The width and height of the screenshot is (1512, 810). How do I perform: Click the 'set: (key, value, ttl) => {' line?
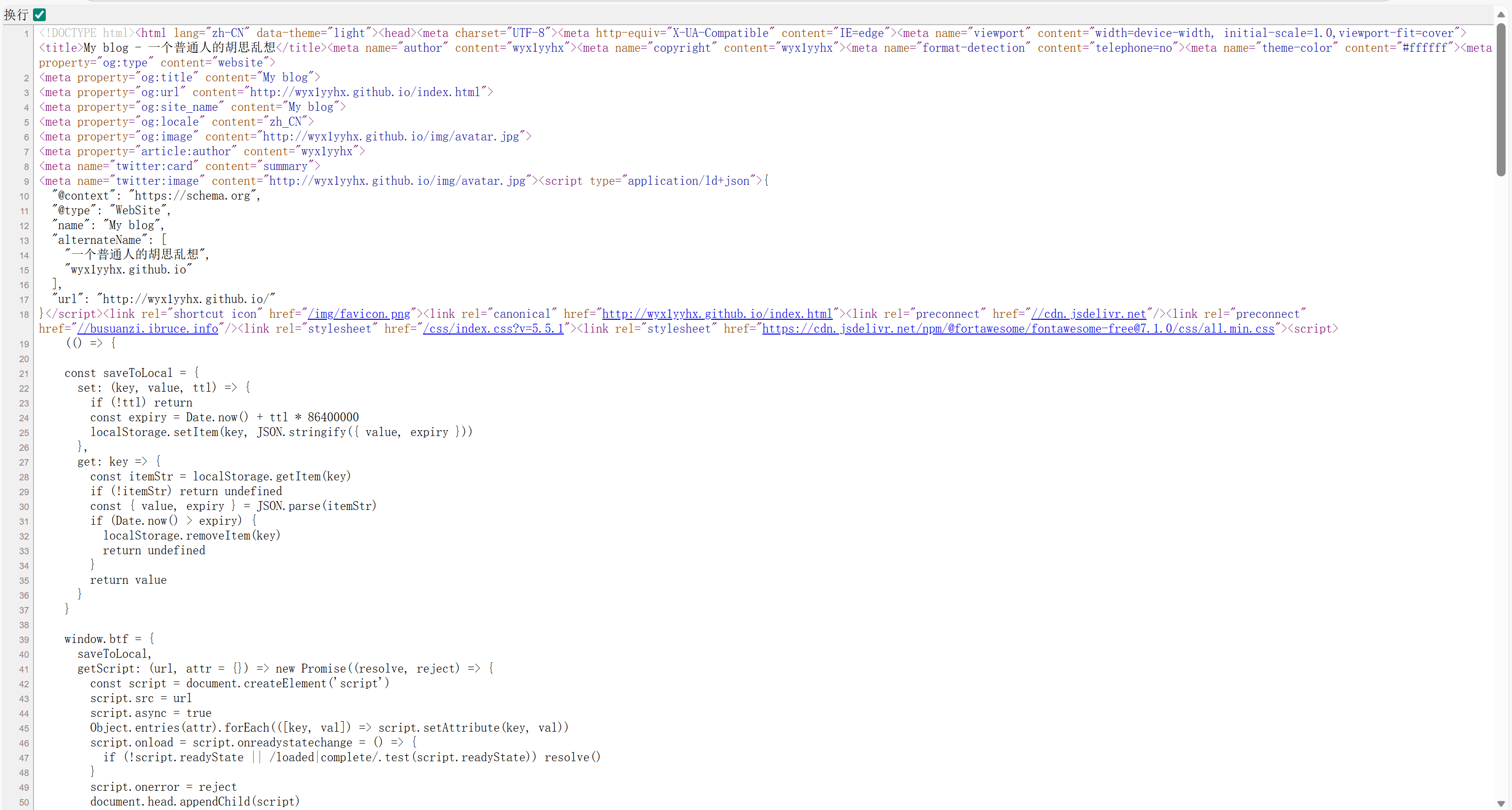pos(164,388)
